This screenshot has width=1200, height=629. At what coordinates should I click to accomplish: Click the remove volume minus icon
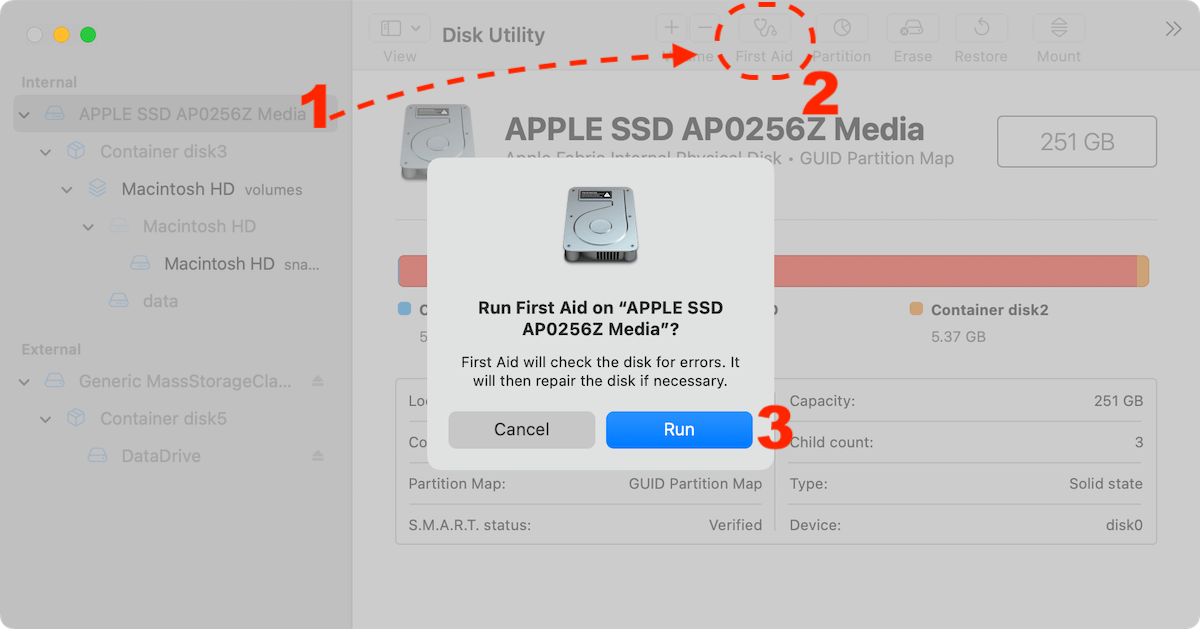[706, 27]
